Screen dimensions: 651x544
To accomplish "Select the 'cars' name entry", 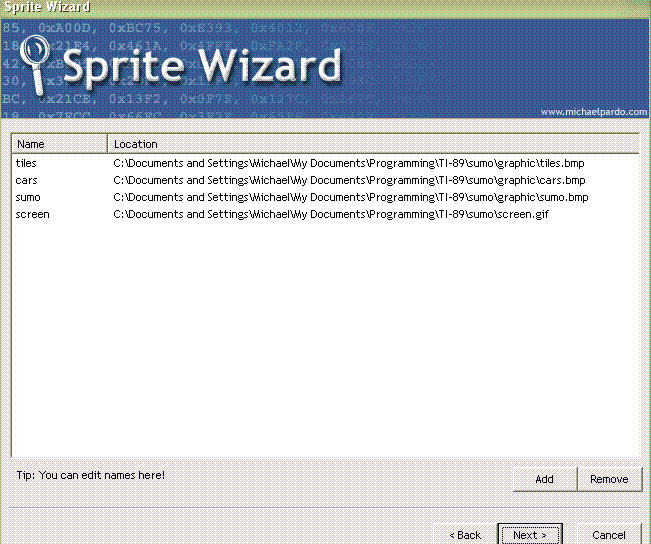I will (x=26, y=180).
